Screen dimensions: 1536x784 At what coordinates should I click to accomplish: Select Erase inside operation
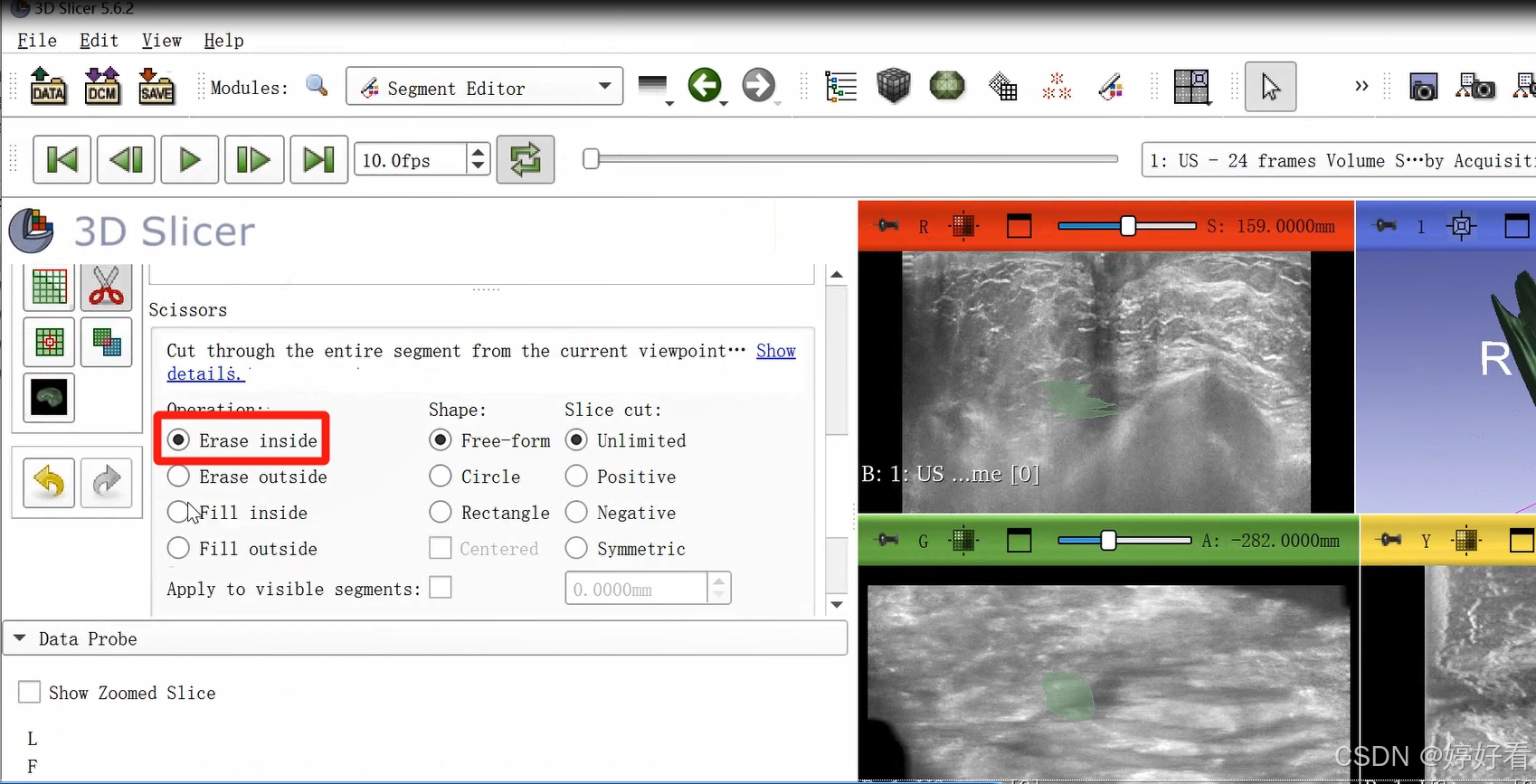point(242,440)
